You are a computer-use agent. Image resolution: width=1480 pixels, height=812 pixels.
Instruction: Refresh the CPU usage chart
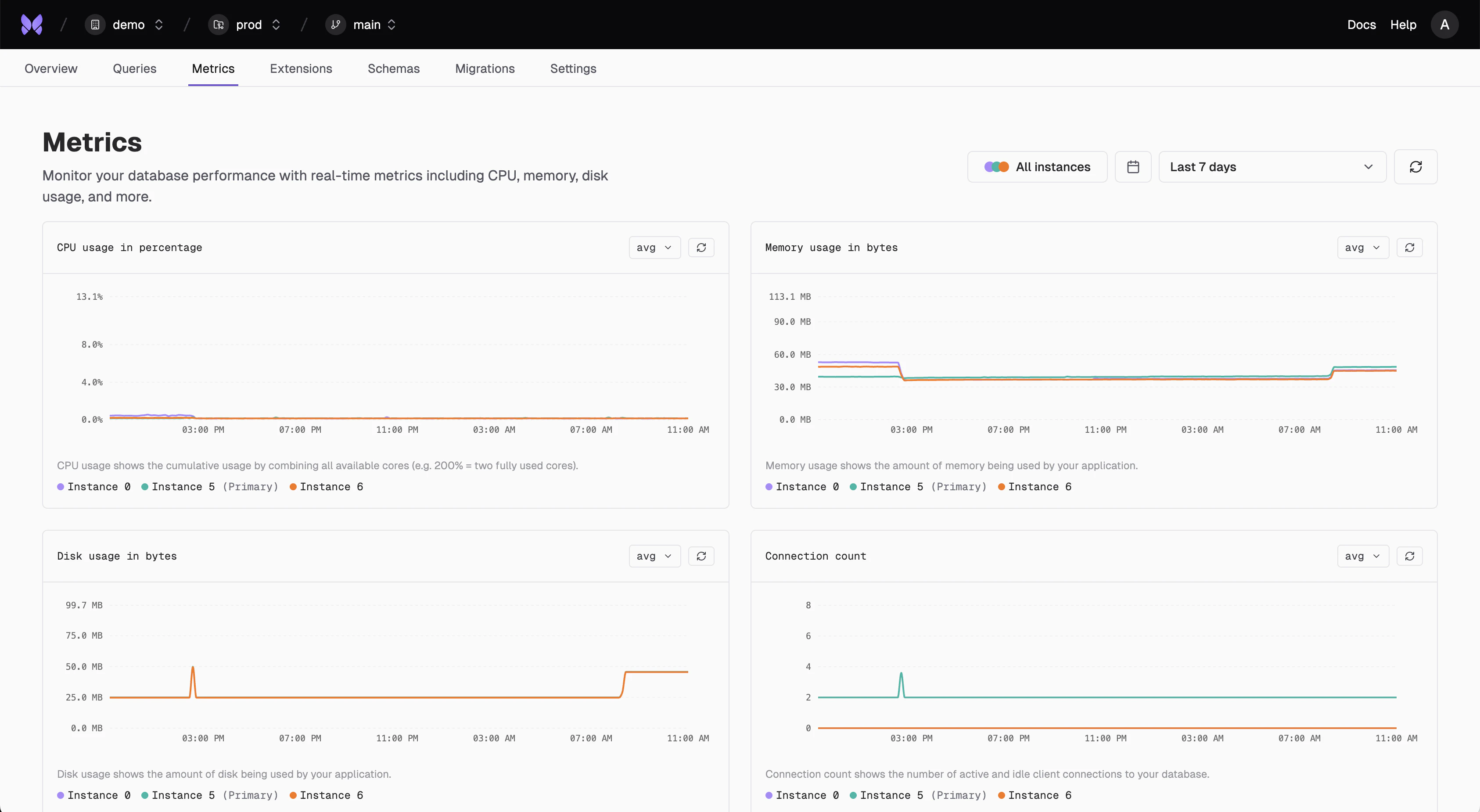(701, 247)
